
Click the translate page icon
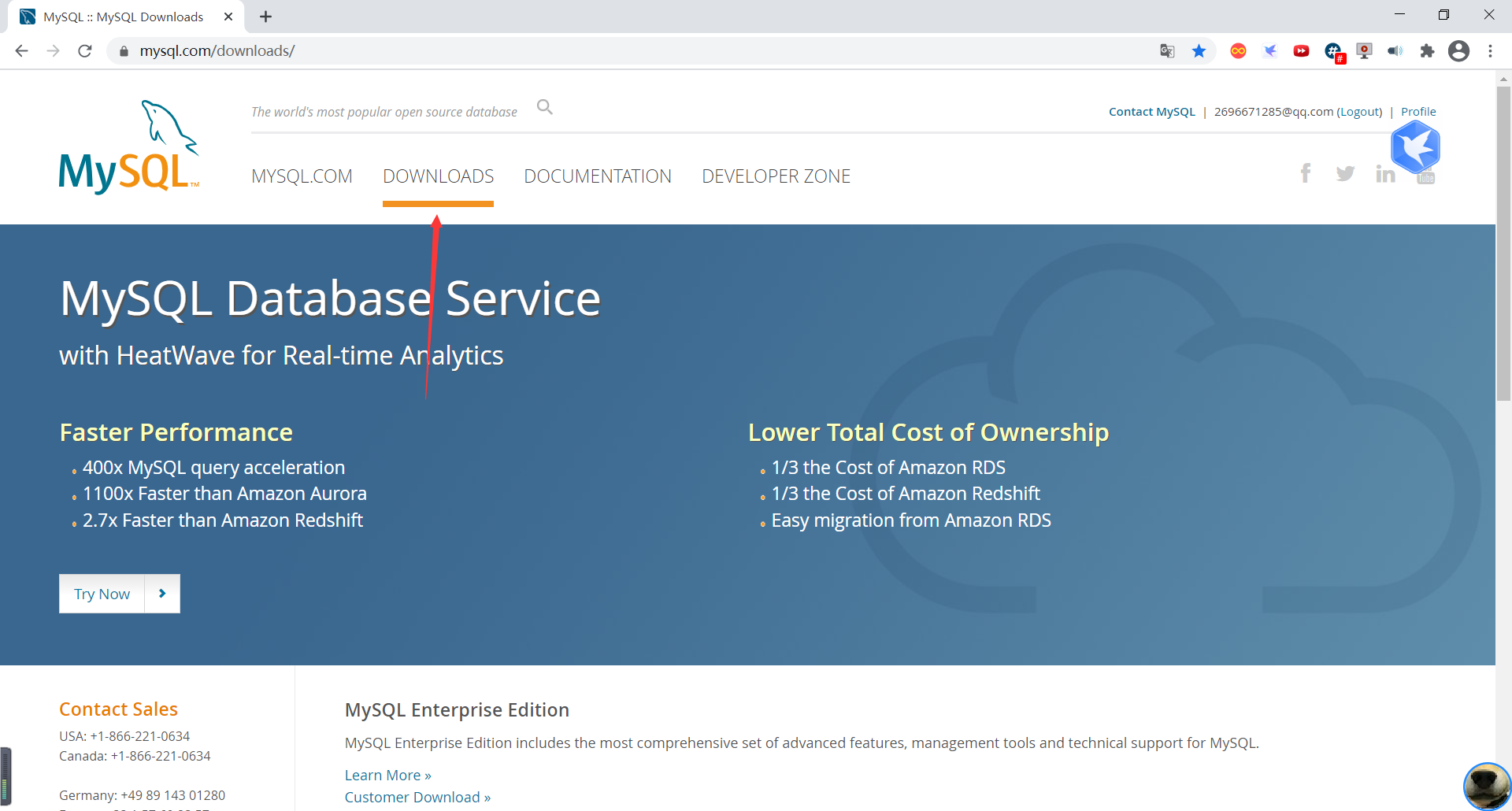click(x=1167, y=51)
